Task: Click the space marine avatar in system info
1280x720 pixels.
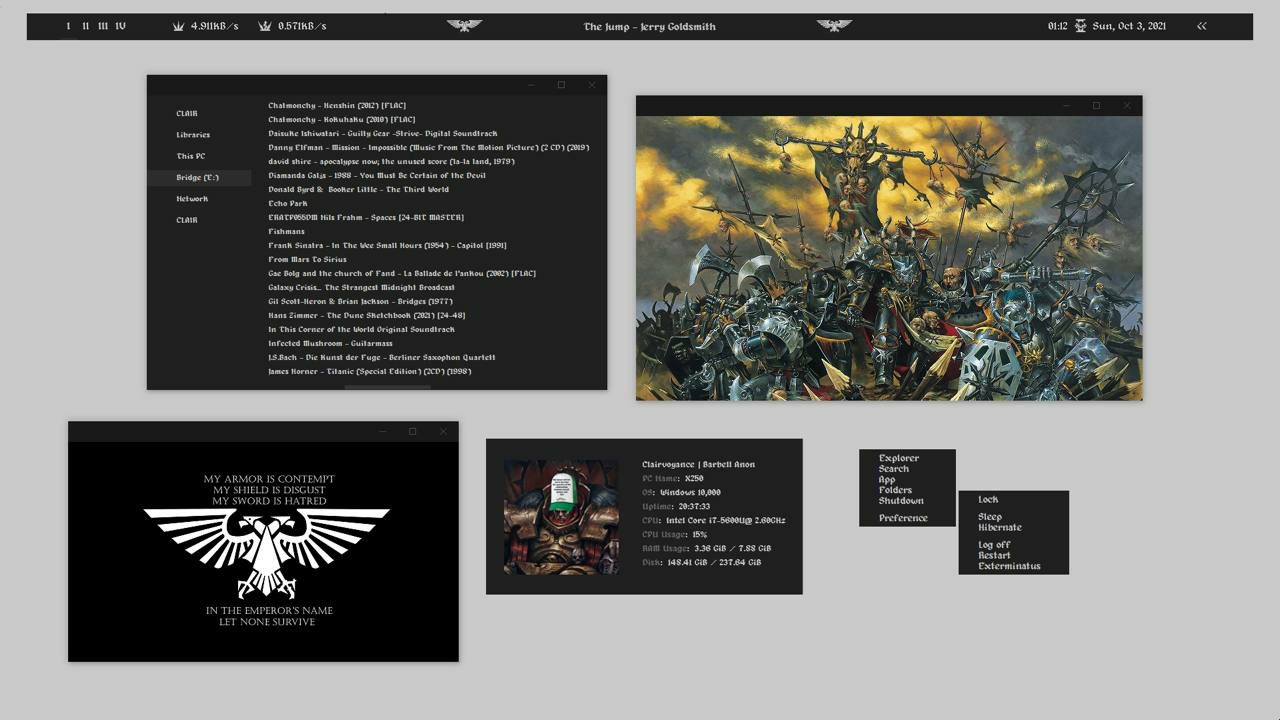Action: 561,517
